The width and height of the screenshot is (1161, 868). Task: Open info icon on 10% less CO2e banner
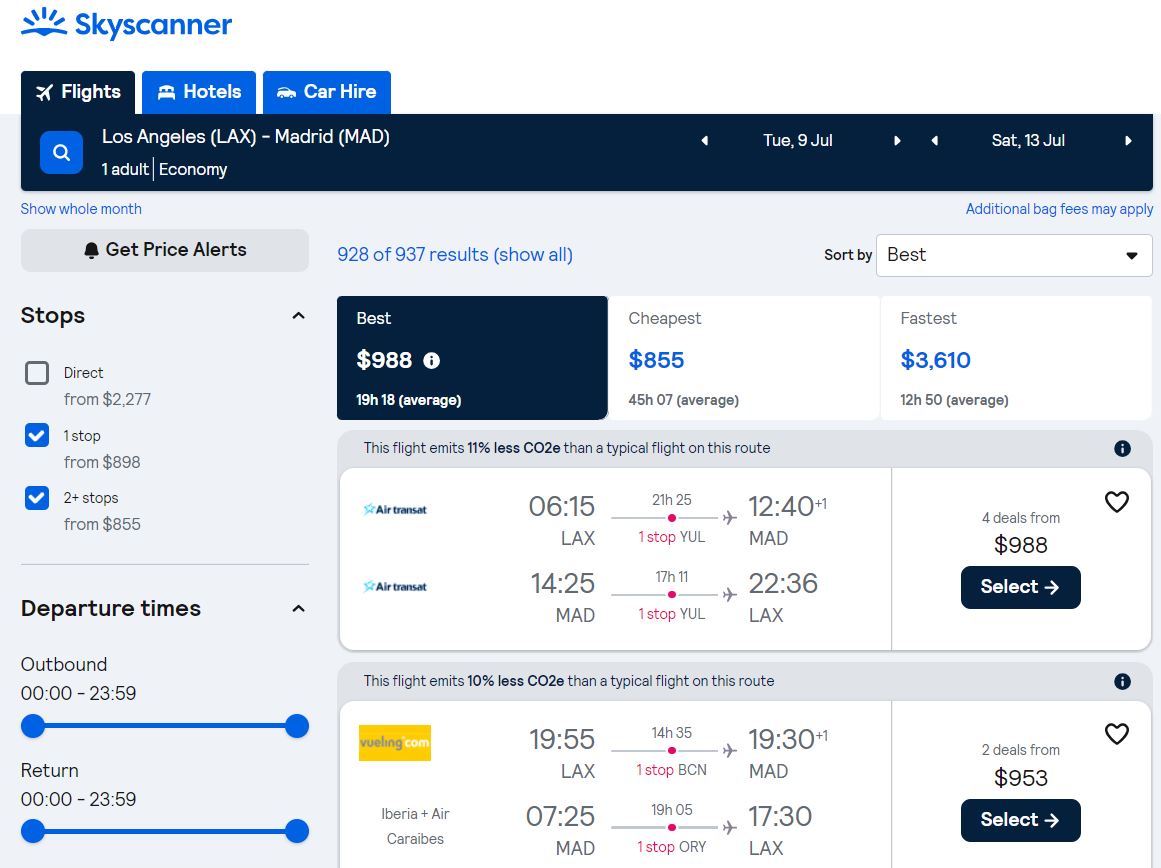pos(1122,681)
